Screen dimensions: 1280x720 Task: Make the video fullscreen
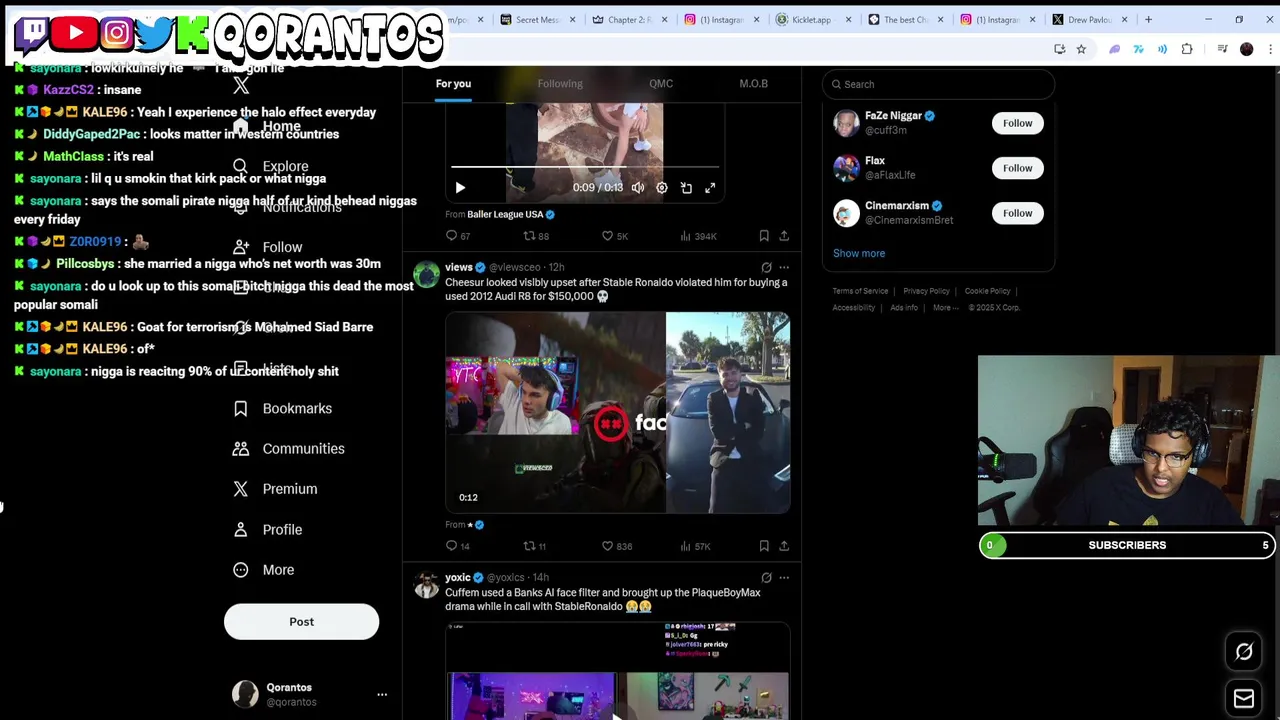click(710, 188)
